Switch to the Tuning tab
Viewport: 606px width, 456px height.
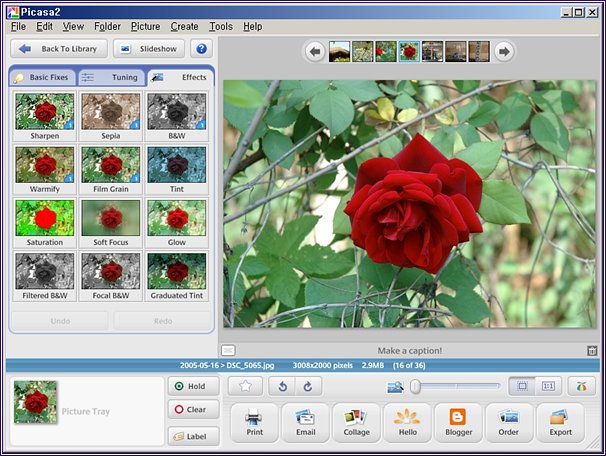pyautogui.click(x=110, y=77)
